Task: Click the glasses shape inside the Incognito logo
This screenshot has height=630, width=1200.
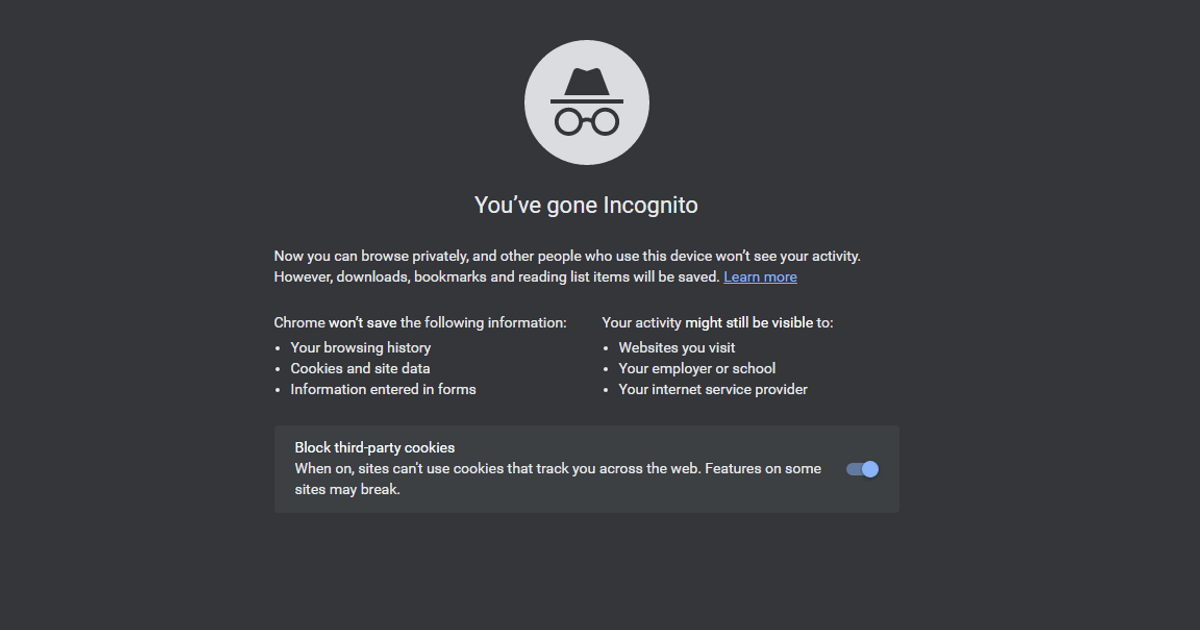Action: point(587,122)
